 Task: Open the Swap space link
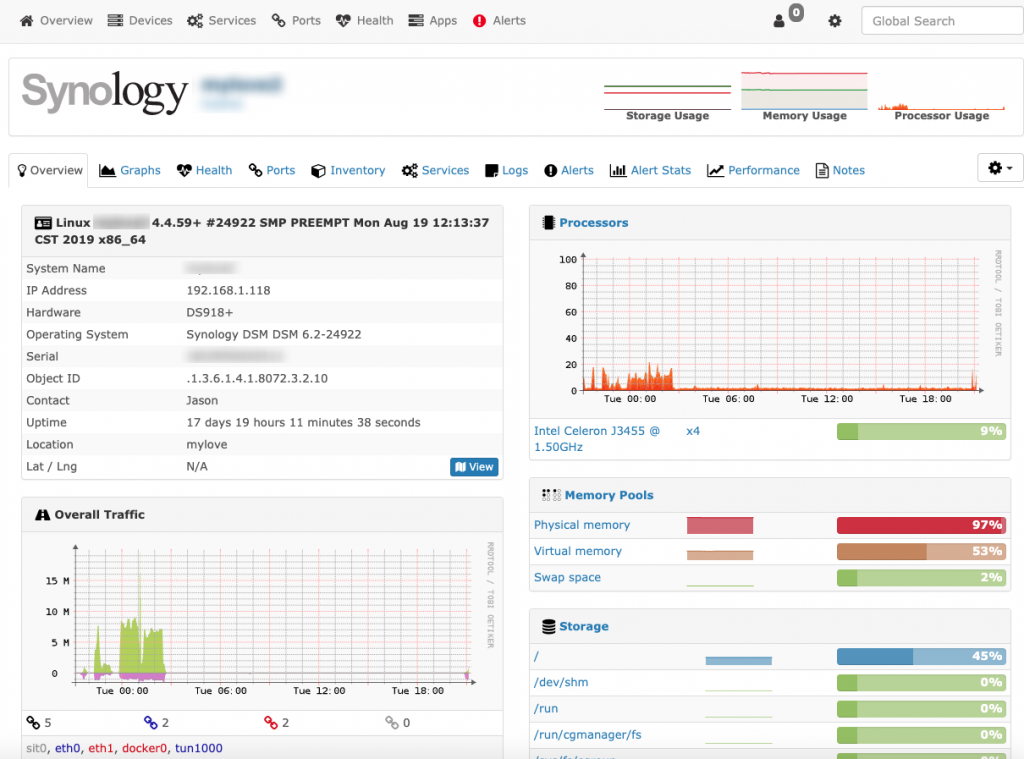click(568, 577)
